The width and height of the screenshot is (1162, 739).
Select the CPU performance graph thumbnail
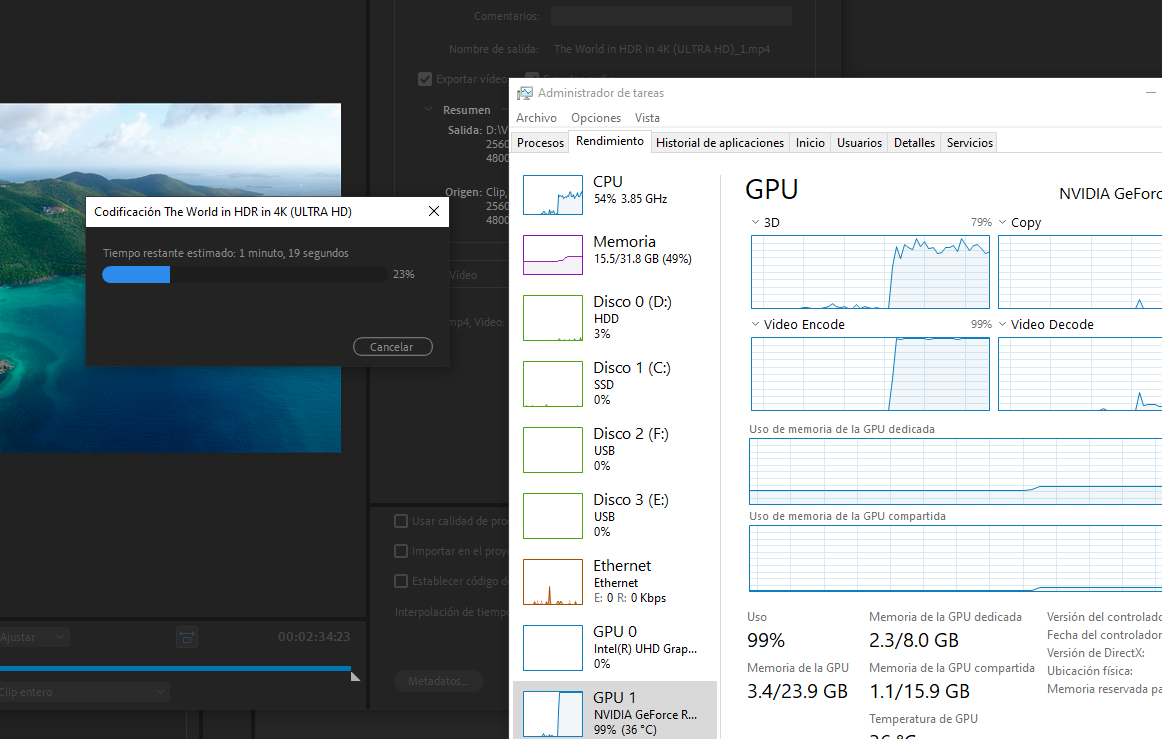(x=553, y=194)
